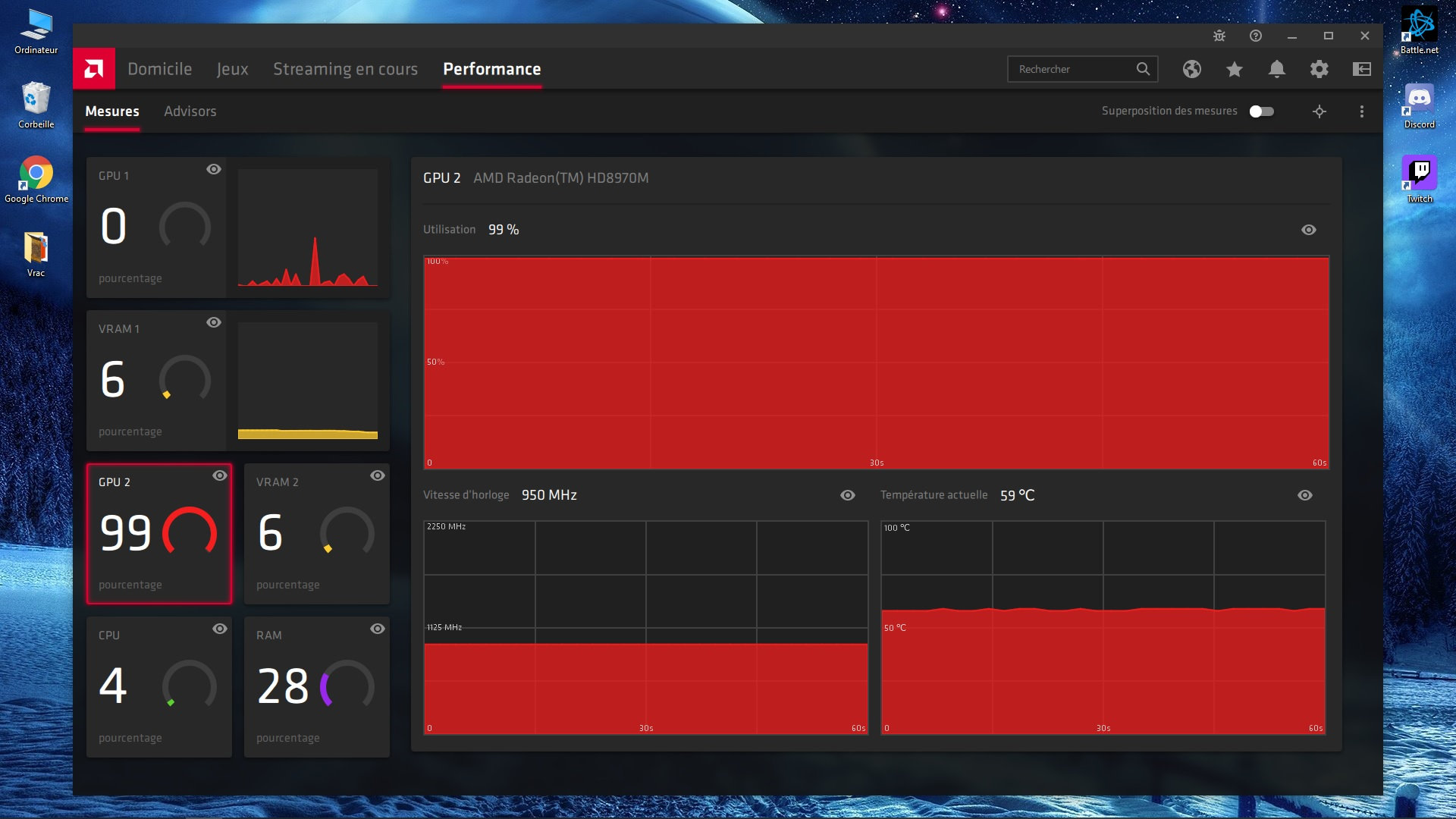Image resolution: width=1456 pixels, height=819 pixels.
Task: Hide the Température actuelle graph
Action: 1304,495
